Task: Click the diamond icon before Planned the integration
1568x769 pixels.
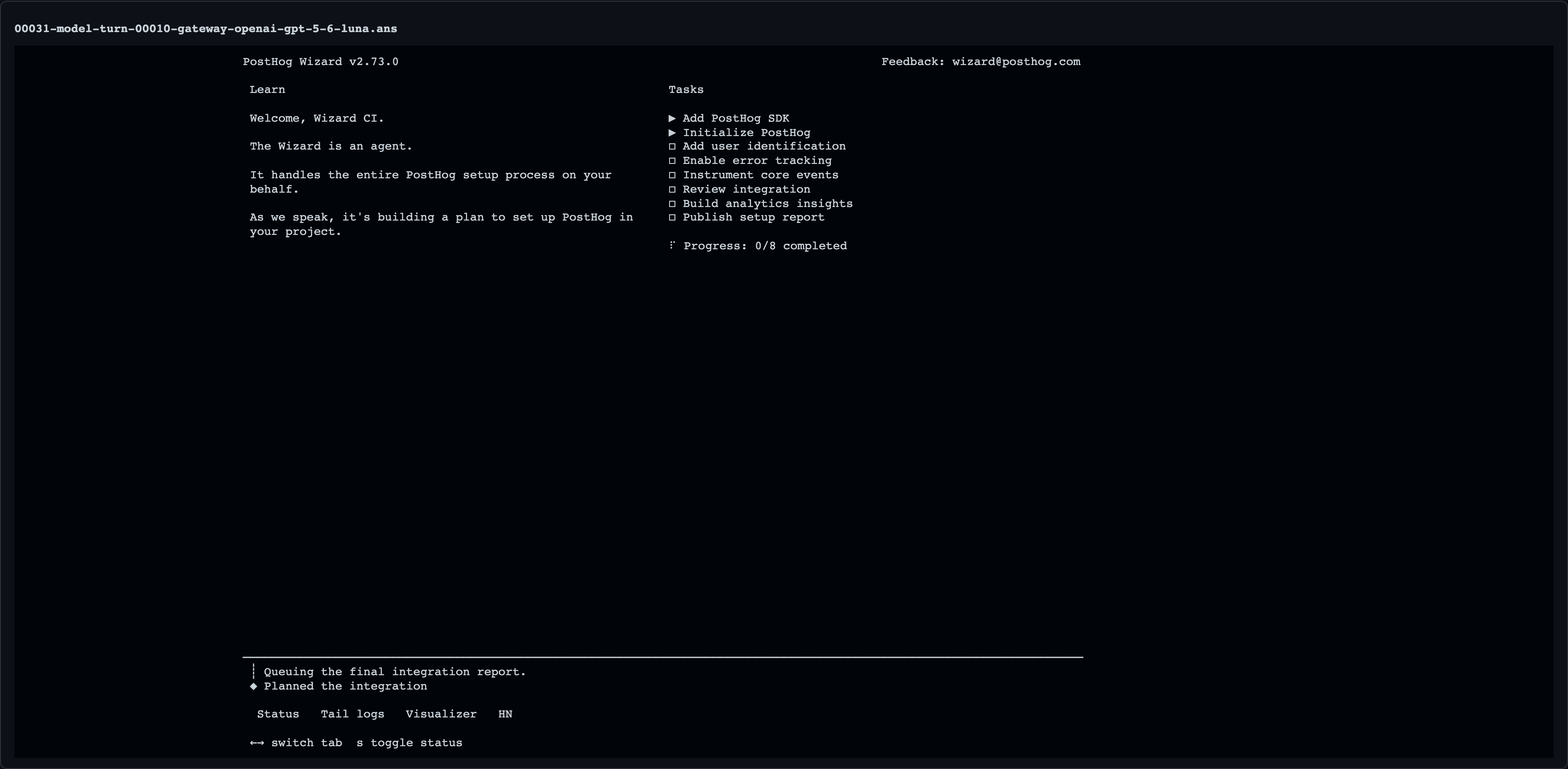Action: click(x=253, y=686)
